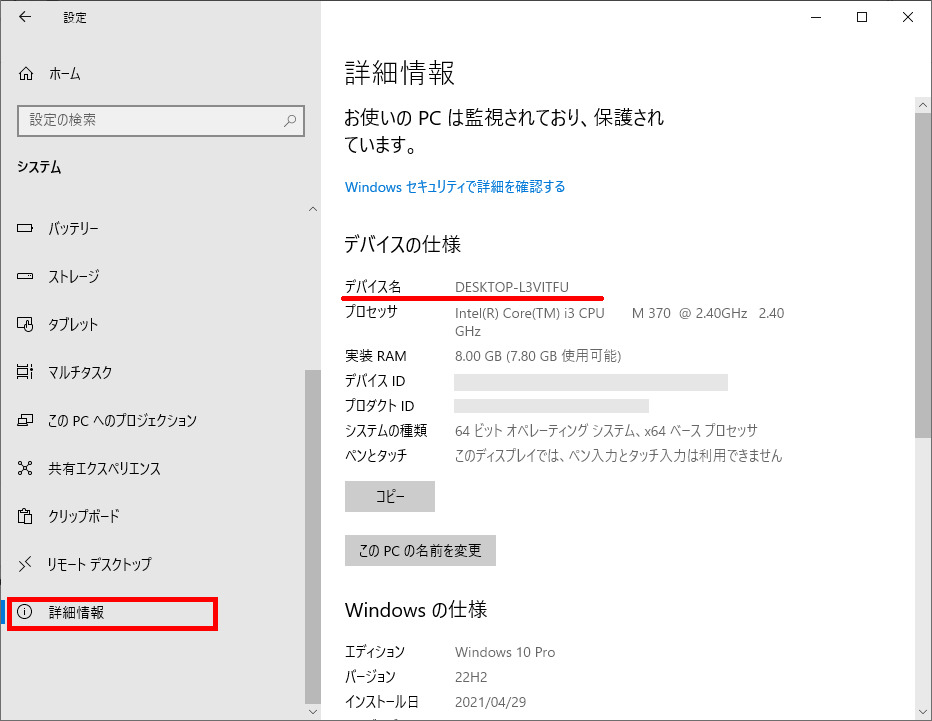Click the Tablet (タブレット) icon

pos(26,325)
